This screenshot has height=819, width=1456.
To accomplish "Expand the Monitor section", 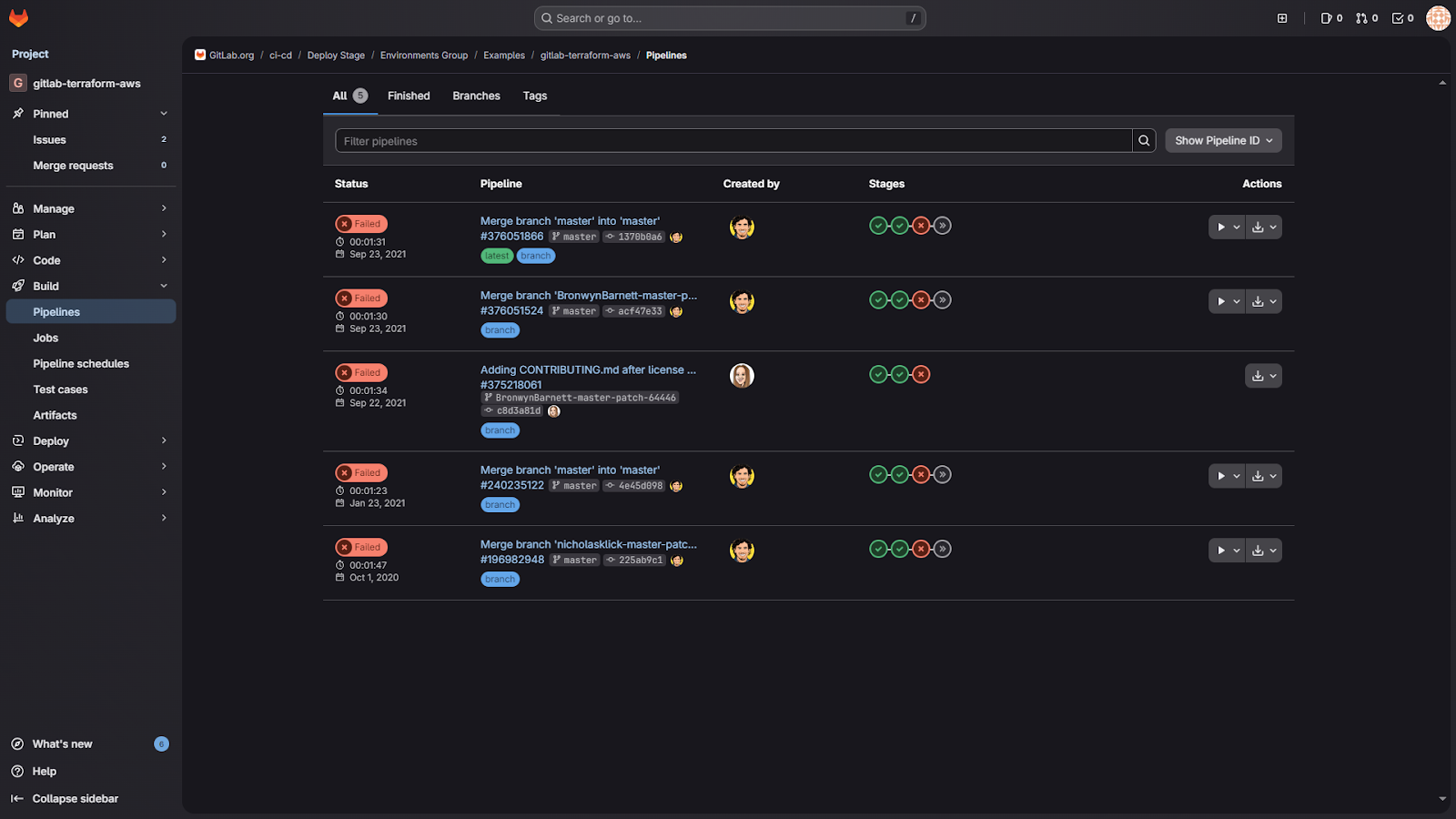I will [x=91, y=492].
